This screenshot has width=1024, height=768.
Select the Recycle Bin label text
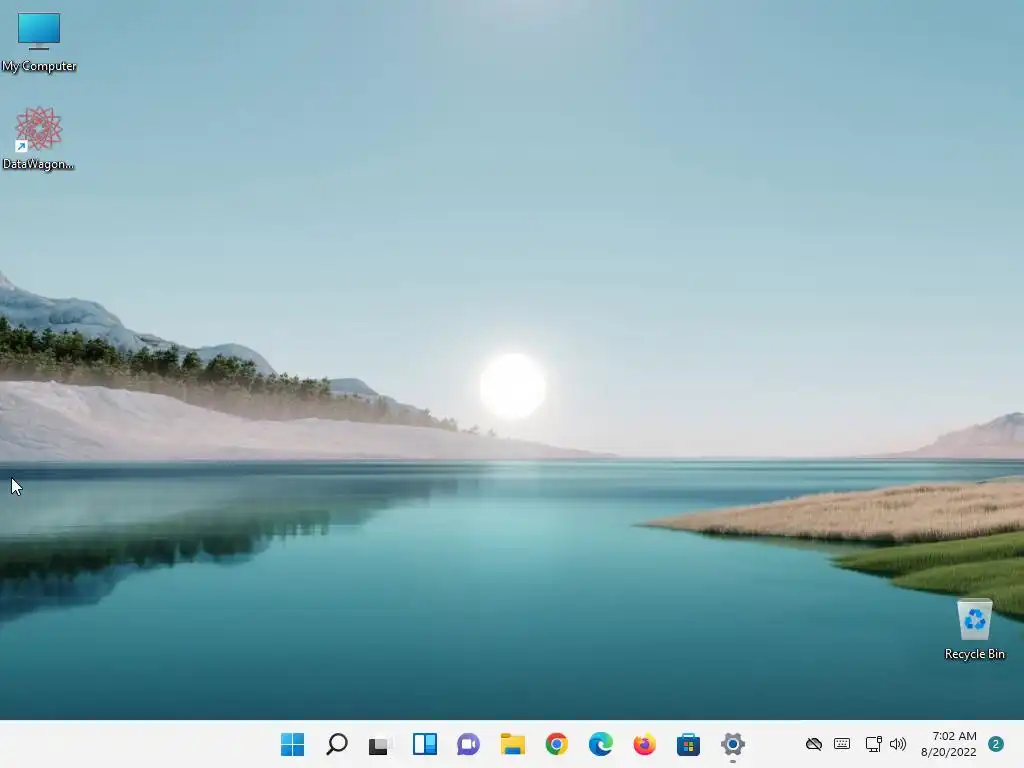point(974,654)
